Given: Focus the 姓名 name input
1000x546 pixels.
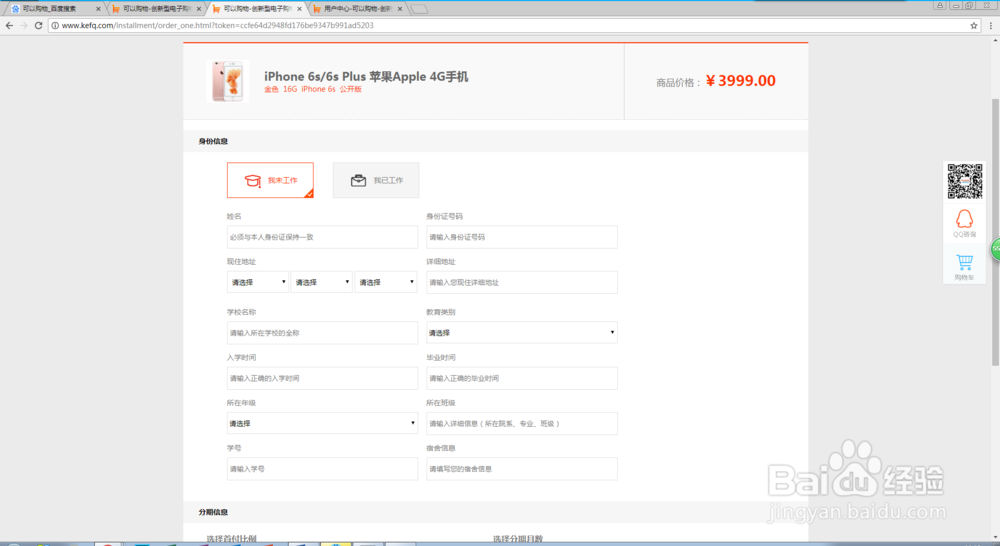Looking at the screenshot, I should pyautogui.click(x=322, y=237).
